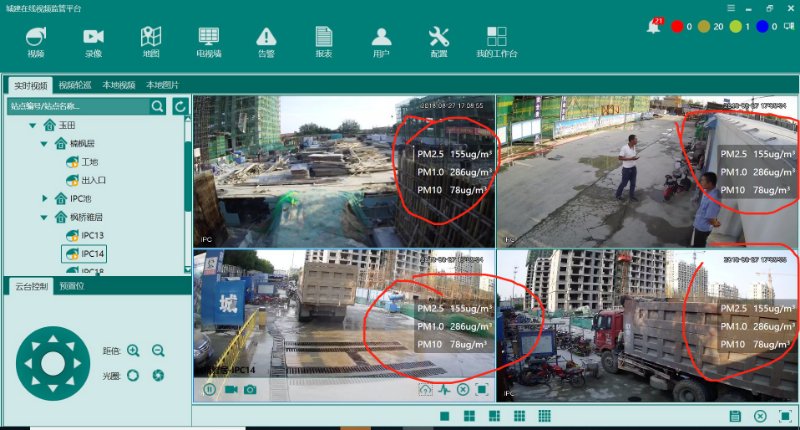This screenshot has height=430, width=800.
Task: Maximize the IPC14 video pane
Action: pos(482,390)
